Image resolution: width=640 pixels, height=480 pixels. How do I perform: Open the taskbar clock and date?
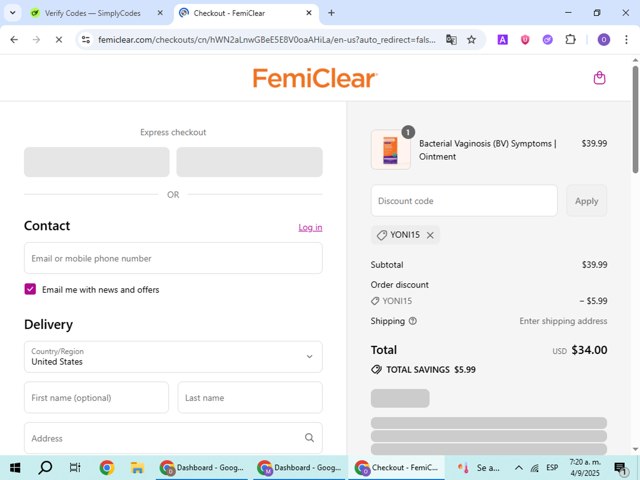(x=585, y=468)
